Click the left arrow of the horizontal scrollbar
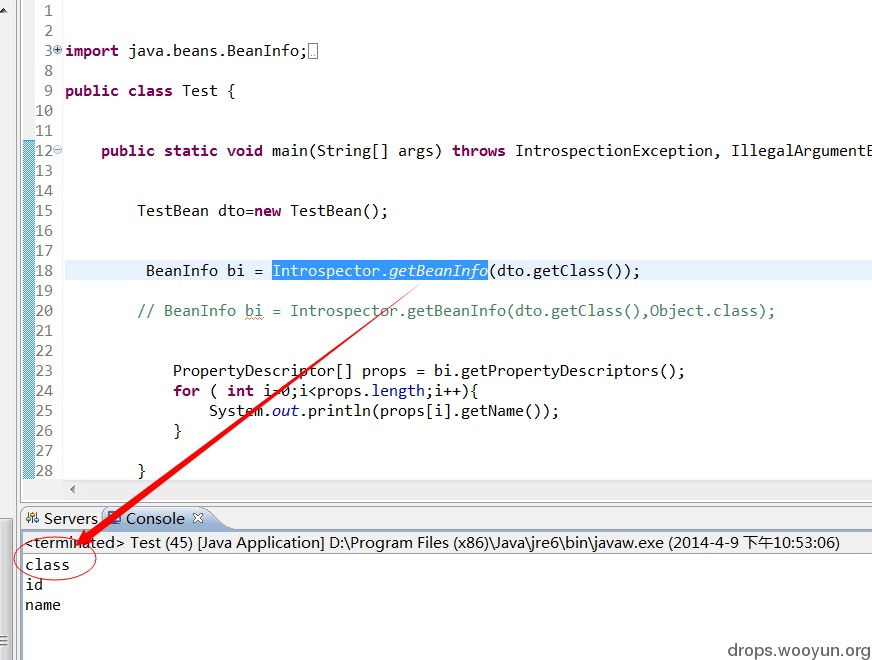Screen dimensions: 872x660 [x=73, y=489]
